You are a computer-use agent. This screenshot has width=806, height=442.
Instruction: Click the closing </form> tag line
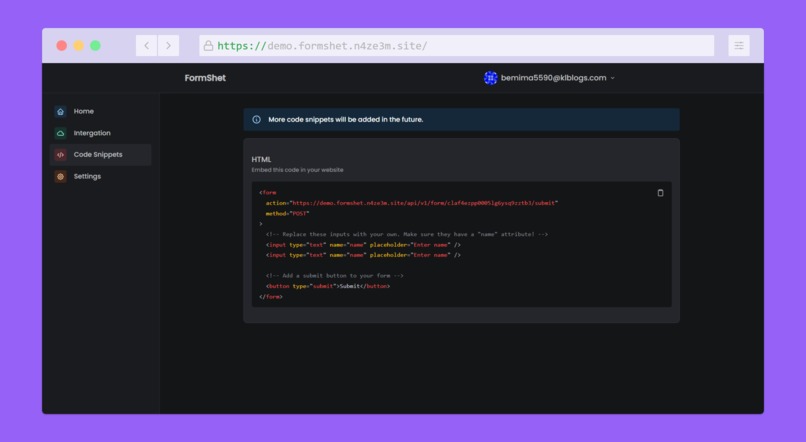[x=271, y=297]
